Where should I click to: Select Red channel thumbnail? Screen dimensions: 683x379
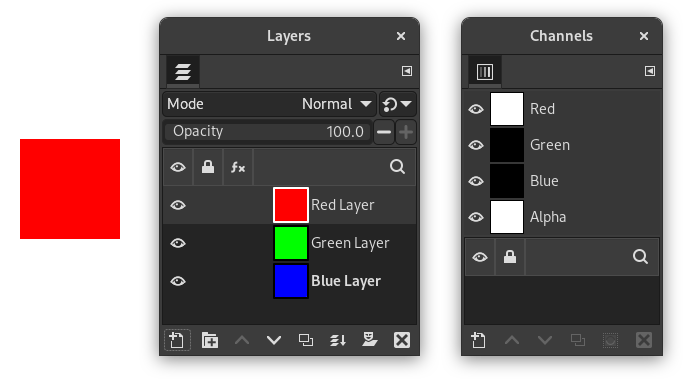click(507, 109)
